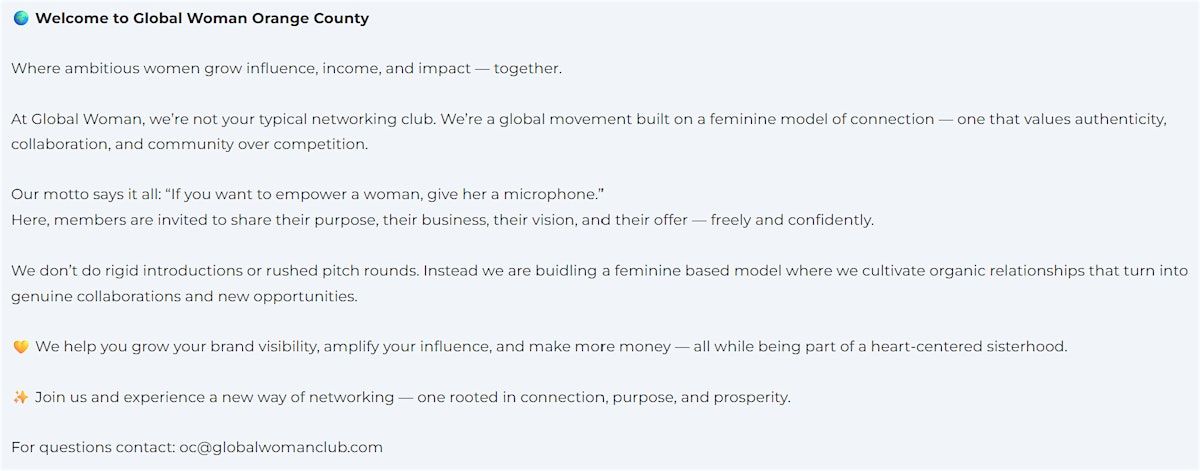Click the "Here, members are invited" sentence
Screen dimensions: 1200x471
tap(150, 220)
